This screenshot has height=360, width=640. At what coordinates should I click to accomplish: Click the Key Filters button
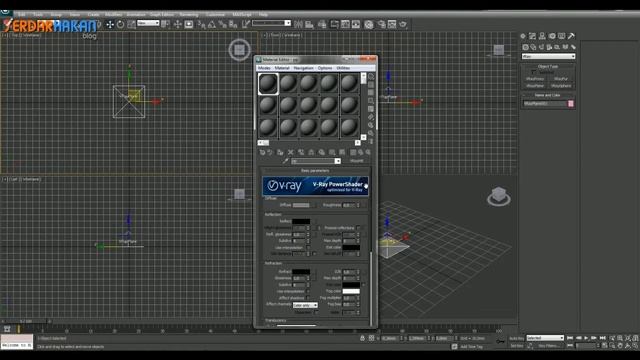click(x=548, y=346)
